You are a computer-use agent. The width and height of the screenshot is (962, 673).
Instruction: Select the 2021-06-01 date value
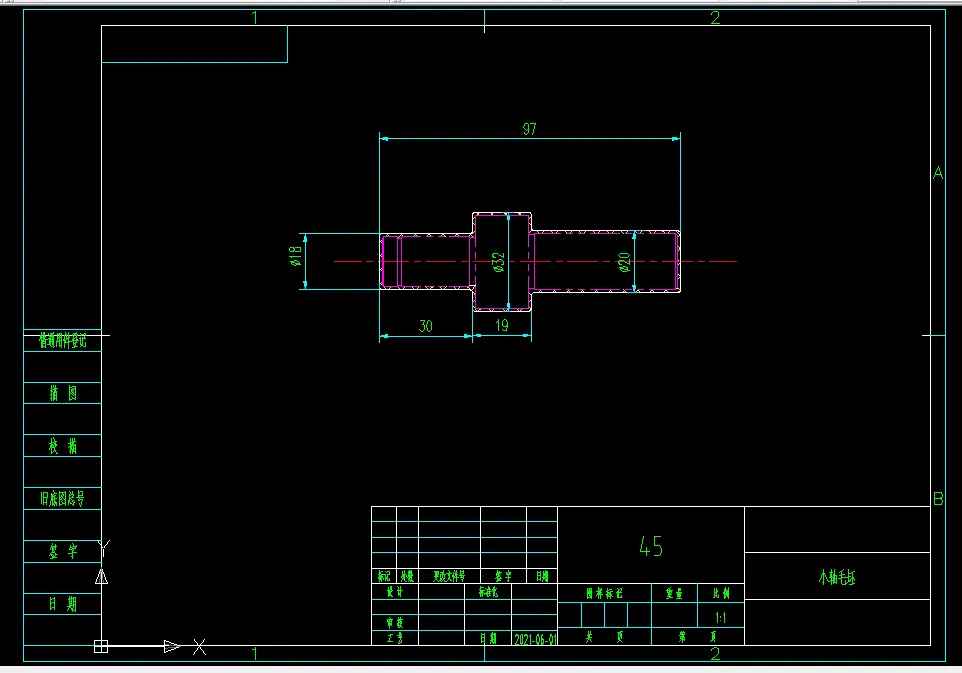(x=535, y=639)
